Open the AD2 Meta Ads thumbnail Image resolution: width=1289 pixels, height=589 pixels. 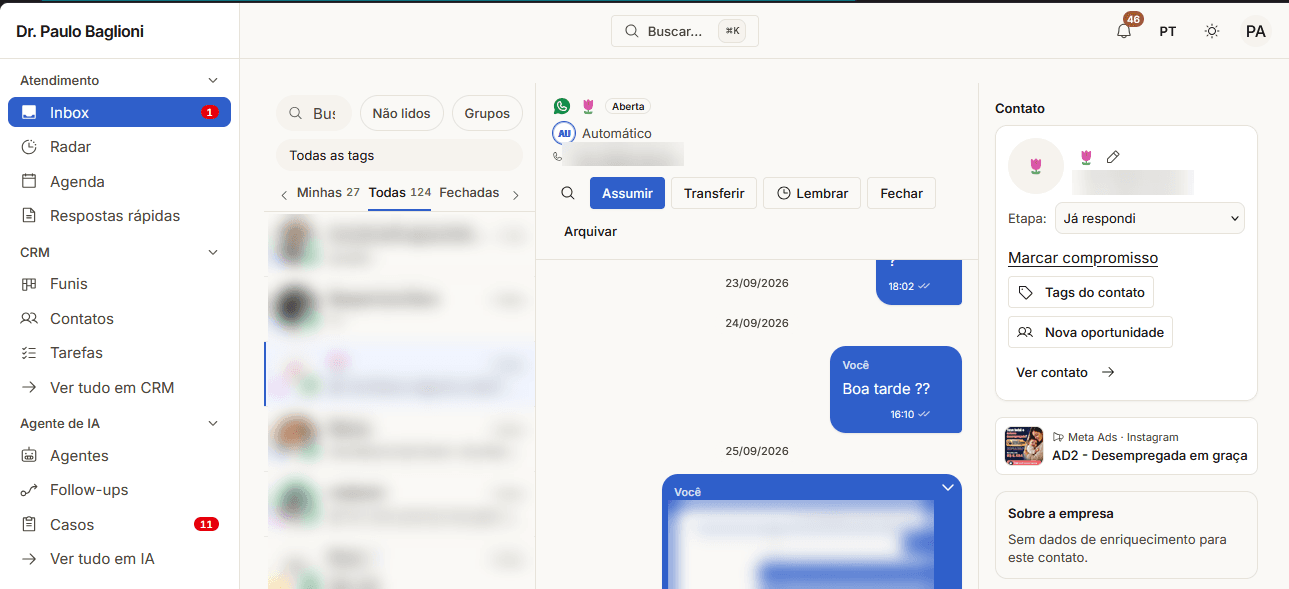[1024, 446]
